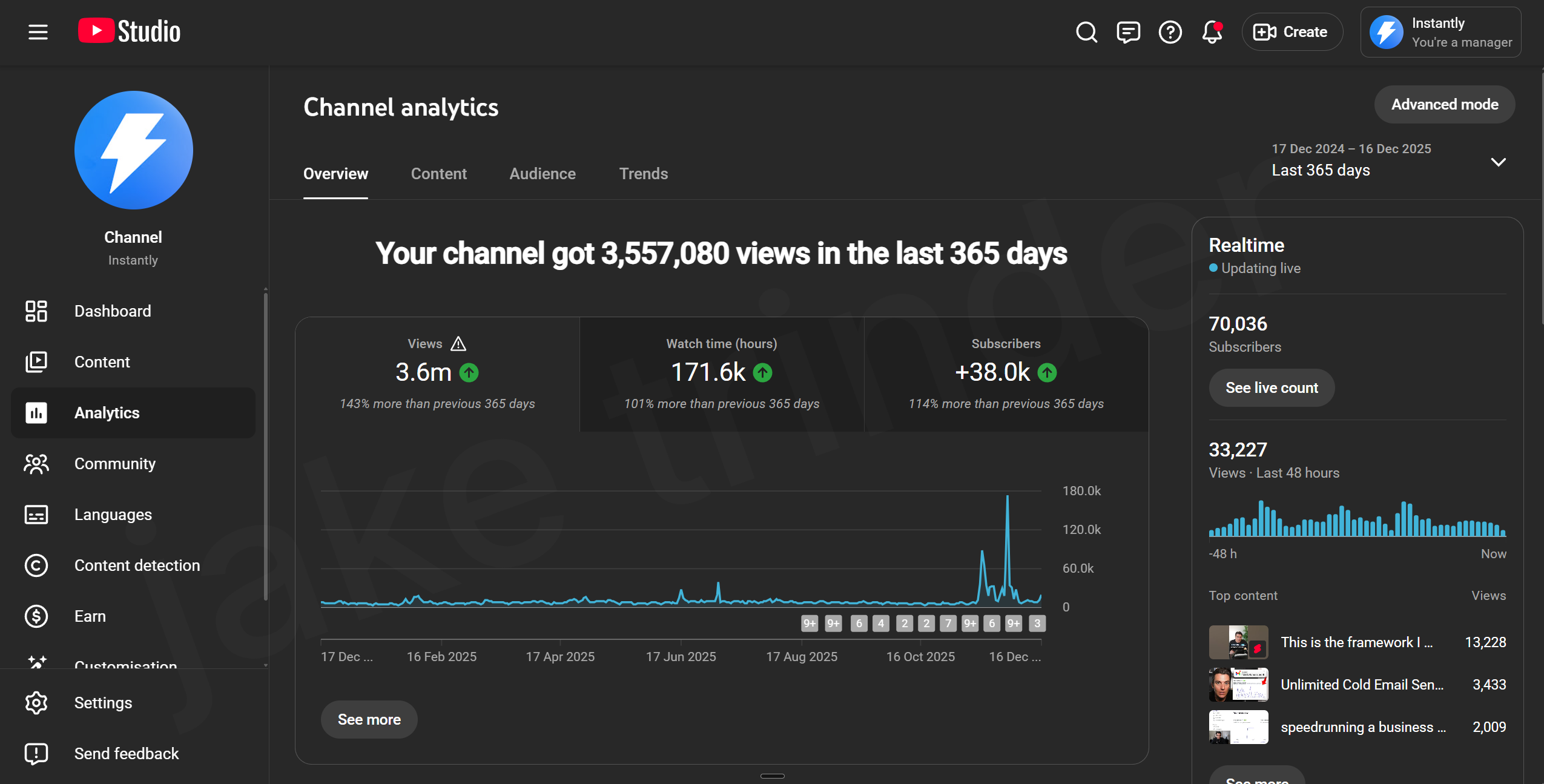Open the help question mark icon
The image size is (1544, 784).
coord(1170,32)
